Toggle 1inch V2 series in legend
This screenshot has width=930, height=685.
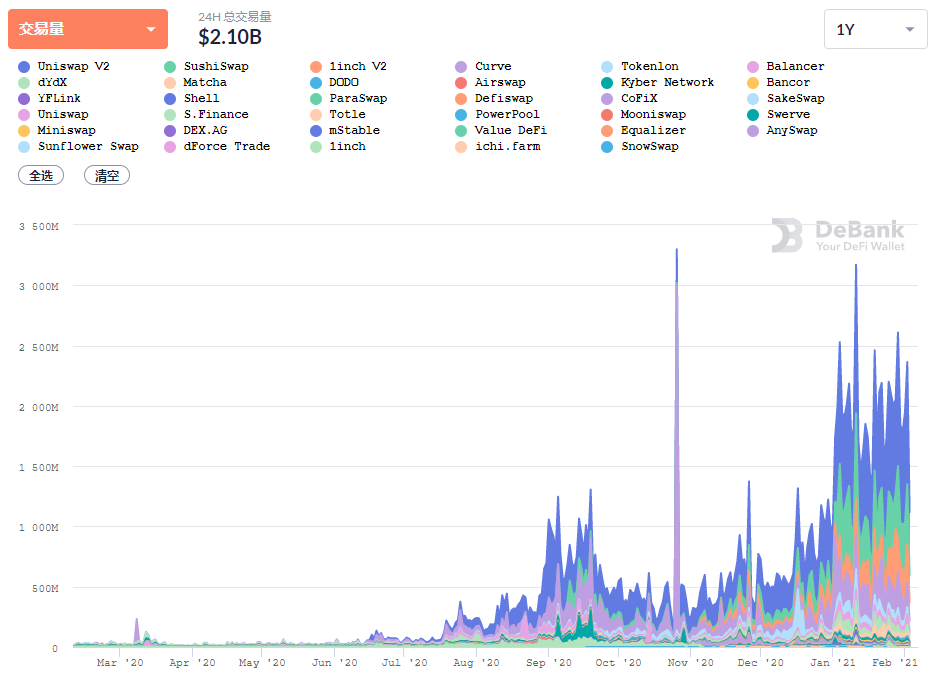(348, 66)
